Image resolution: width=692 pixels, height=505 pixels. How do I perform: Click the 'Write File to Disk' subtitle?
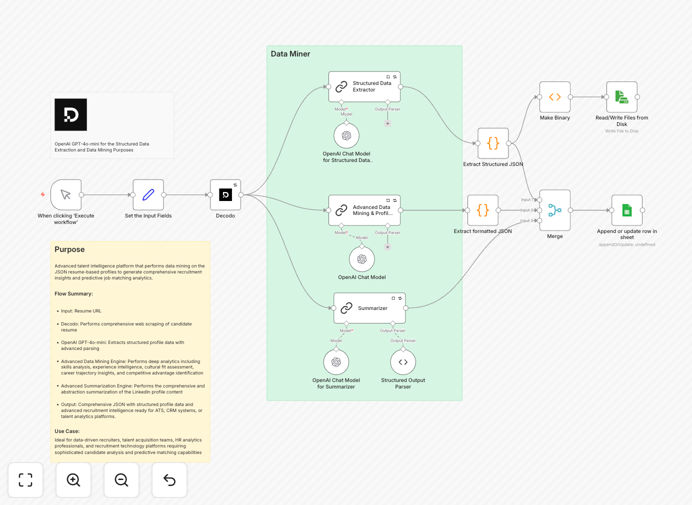point(621,131)
